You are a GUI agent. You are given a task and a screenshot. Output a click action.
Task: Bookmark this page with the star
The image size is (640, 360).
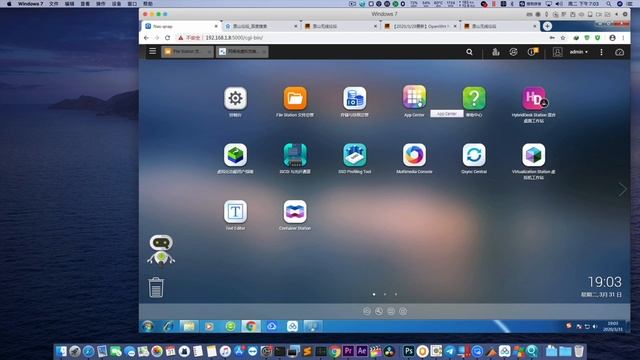coord(563,38)
